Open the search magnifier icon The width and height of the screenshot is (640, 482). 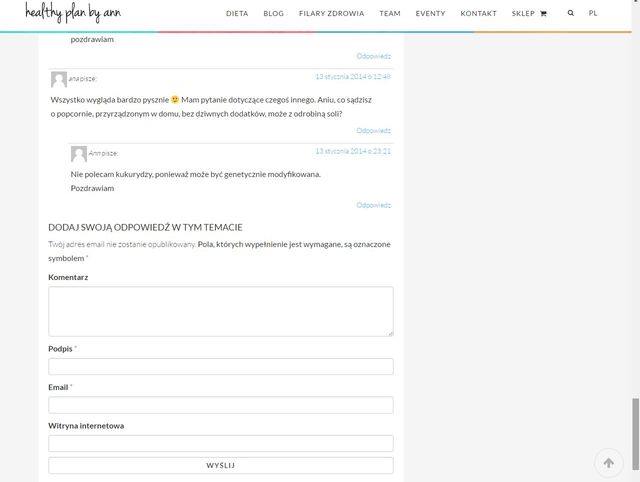571,14
